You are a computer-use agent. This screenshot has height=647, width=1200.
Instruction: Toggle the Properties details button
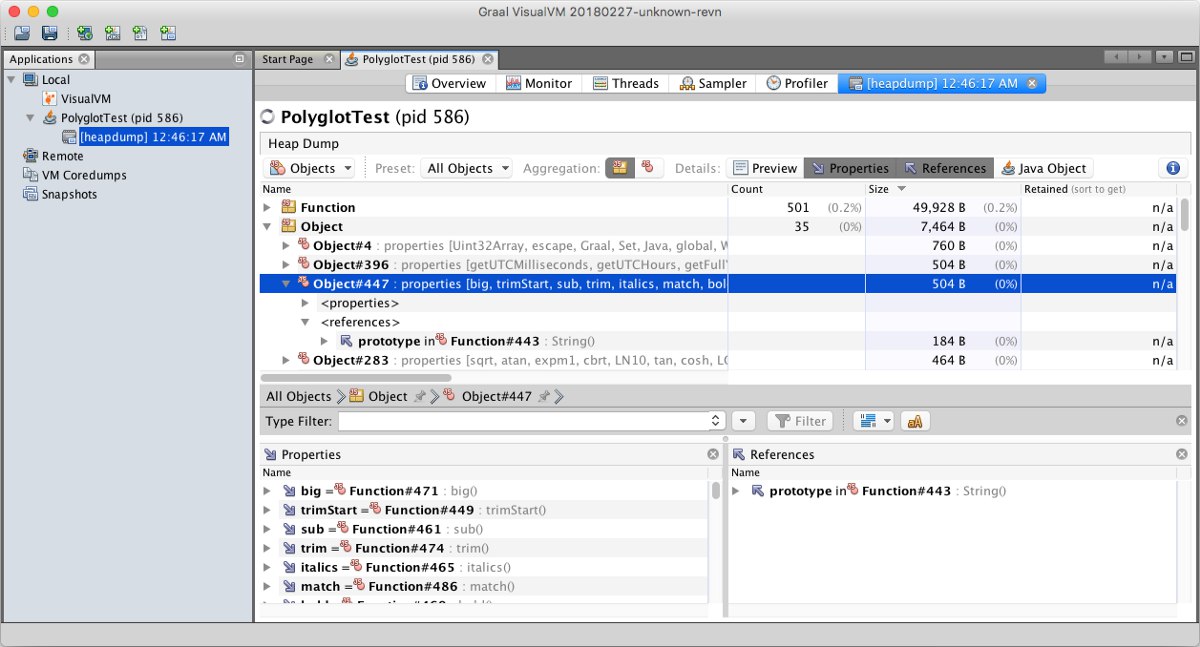(x=848, y=168)
